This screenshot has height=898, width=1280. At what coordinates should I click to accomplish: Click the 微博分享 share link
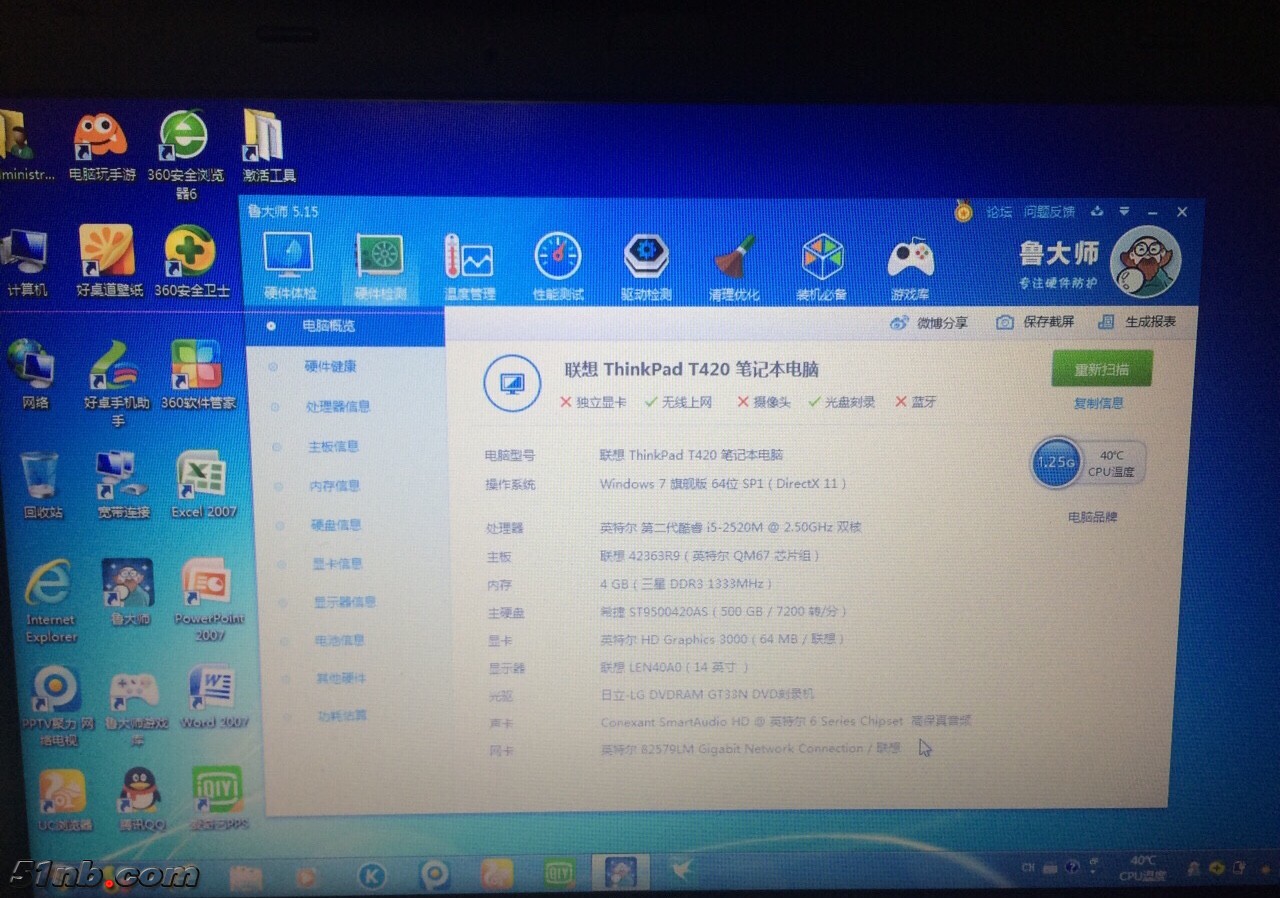tap(929, 323)
